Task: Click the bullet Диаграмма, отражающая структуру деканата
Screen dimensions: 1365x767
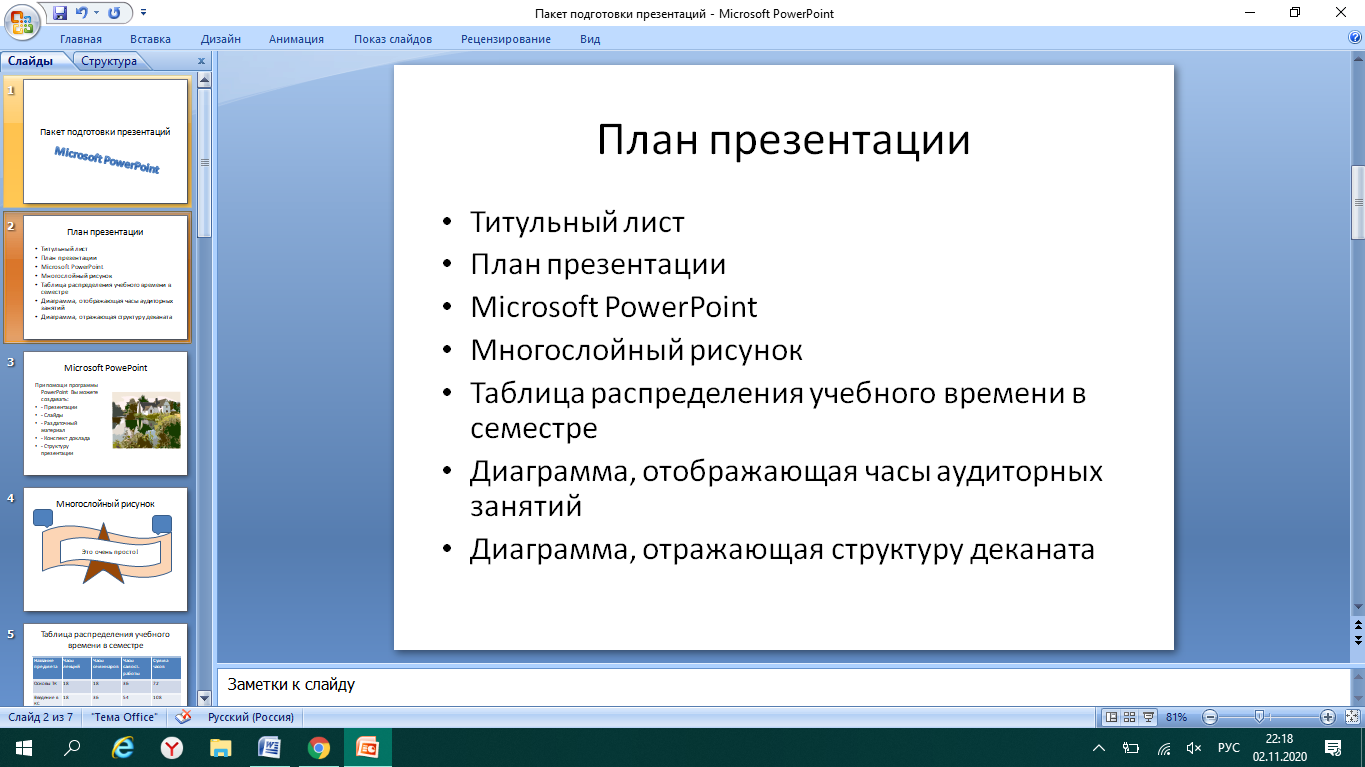Action: click(782, 550)
